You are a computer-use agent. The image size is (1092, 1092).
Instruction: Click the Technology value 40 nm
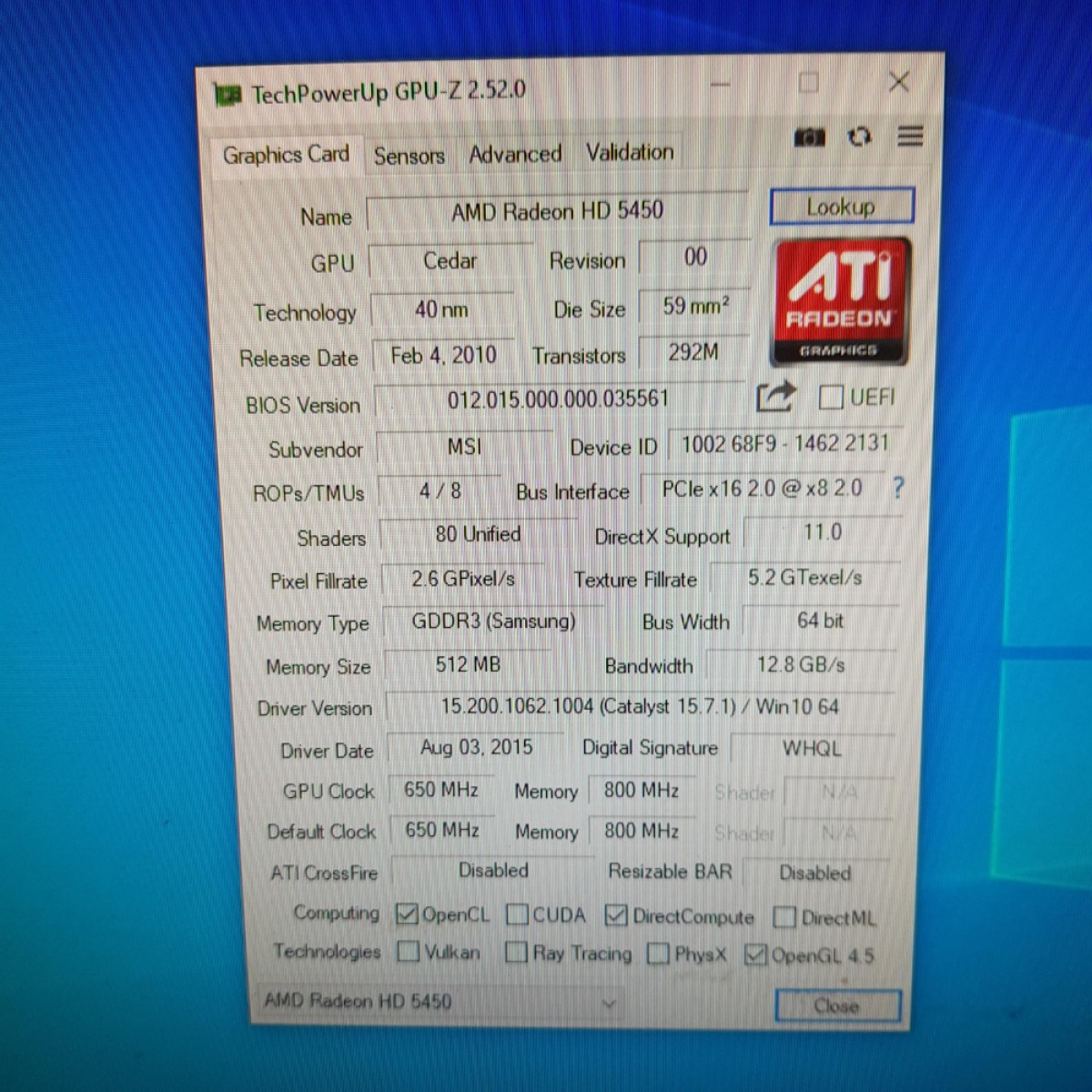click(441, 309)
